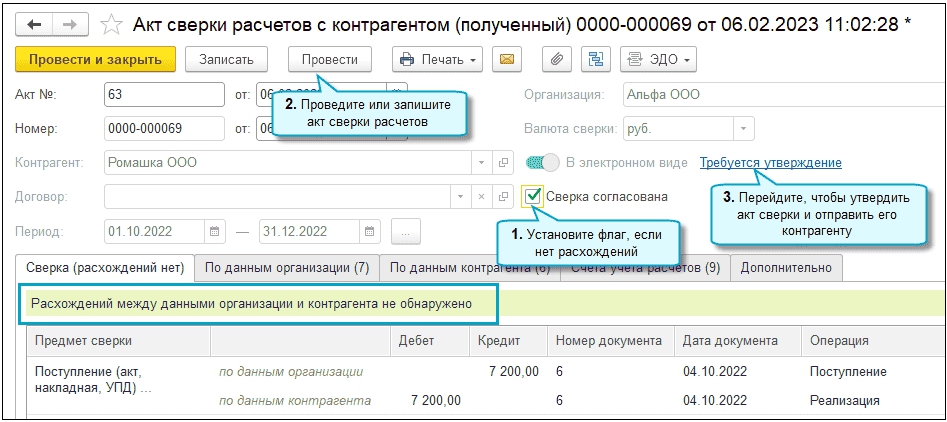Click the 'Провести и закрыть' button
The image size is (947, 422).
95,60
